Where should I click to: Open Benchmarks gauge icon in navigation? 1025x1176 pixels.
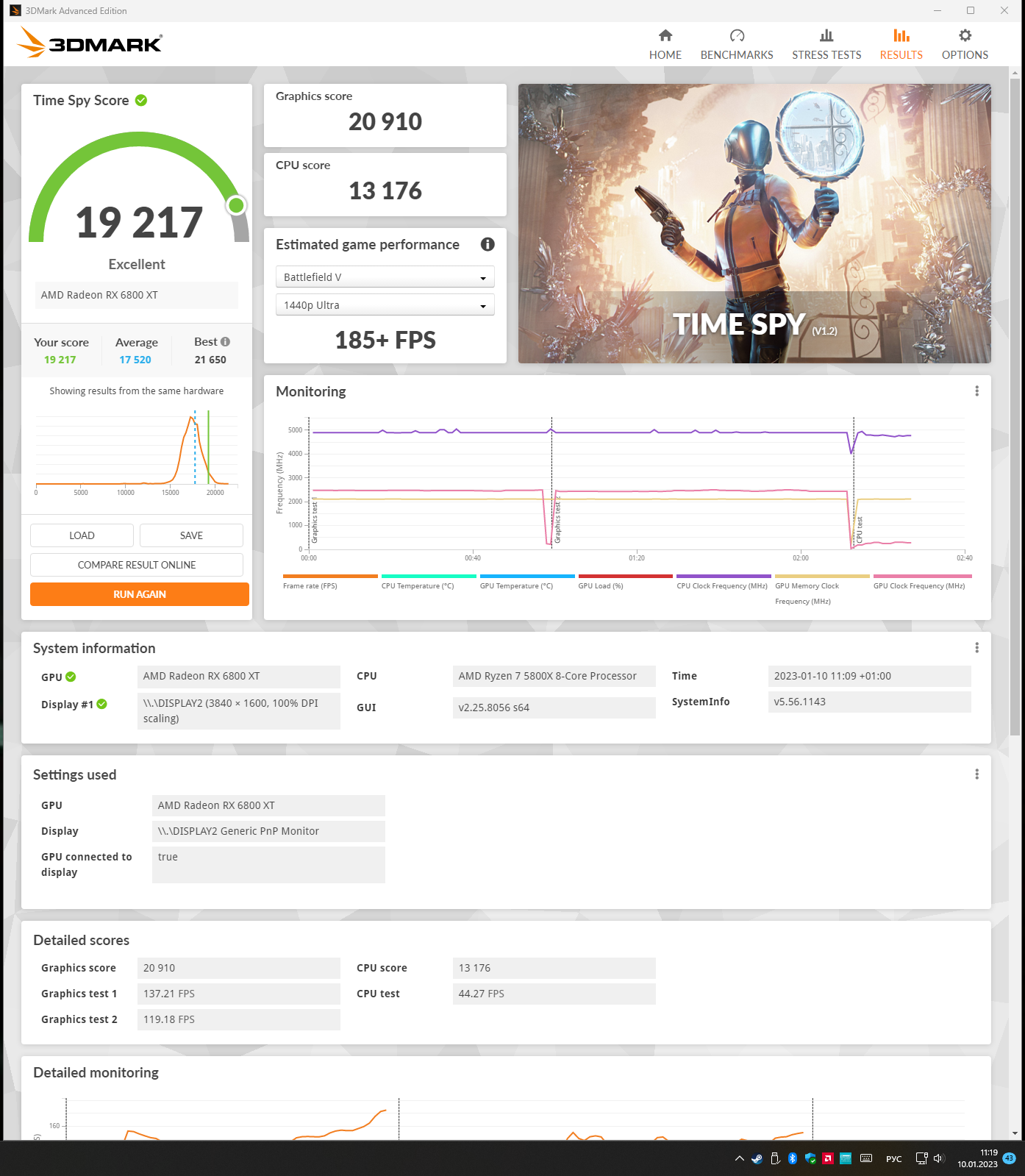click(x=737, y=35)
